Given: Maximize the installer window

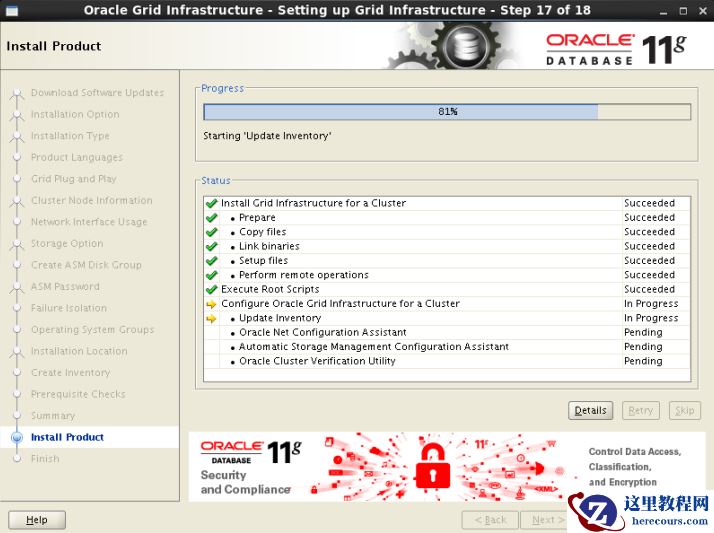Looking at the screenshot, I should pyautogui.click(x=683, y=11).
